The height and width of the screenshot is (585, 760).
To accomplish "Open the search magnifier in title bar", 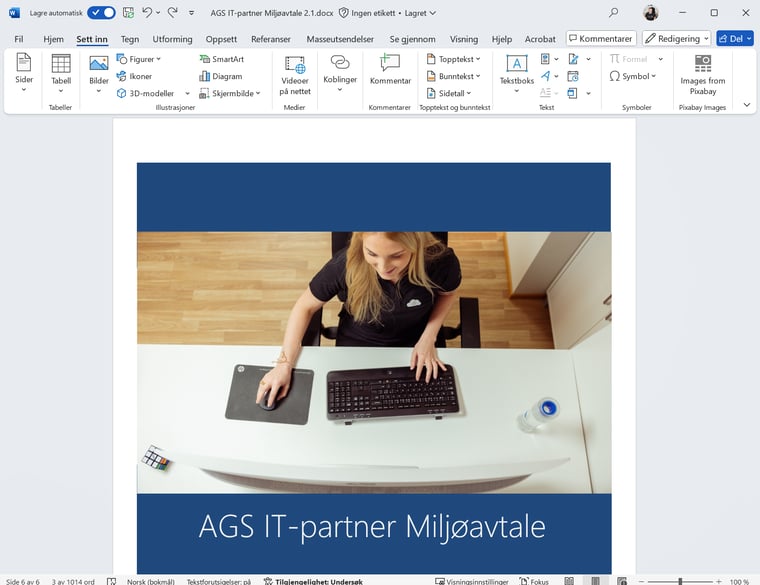I will (614, 13).
